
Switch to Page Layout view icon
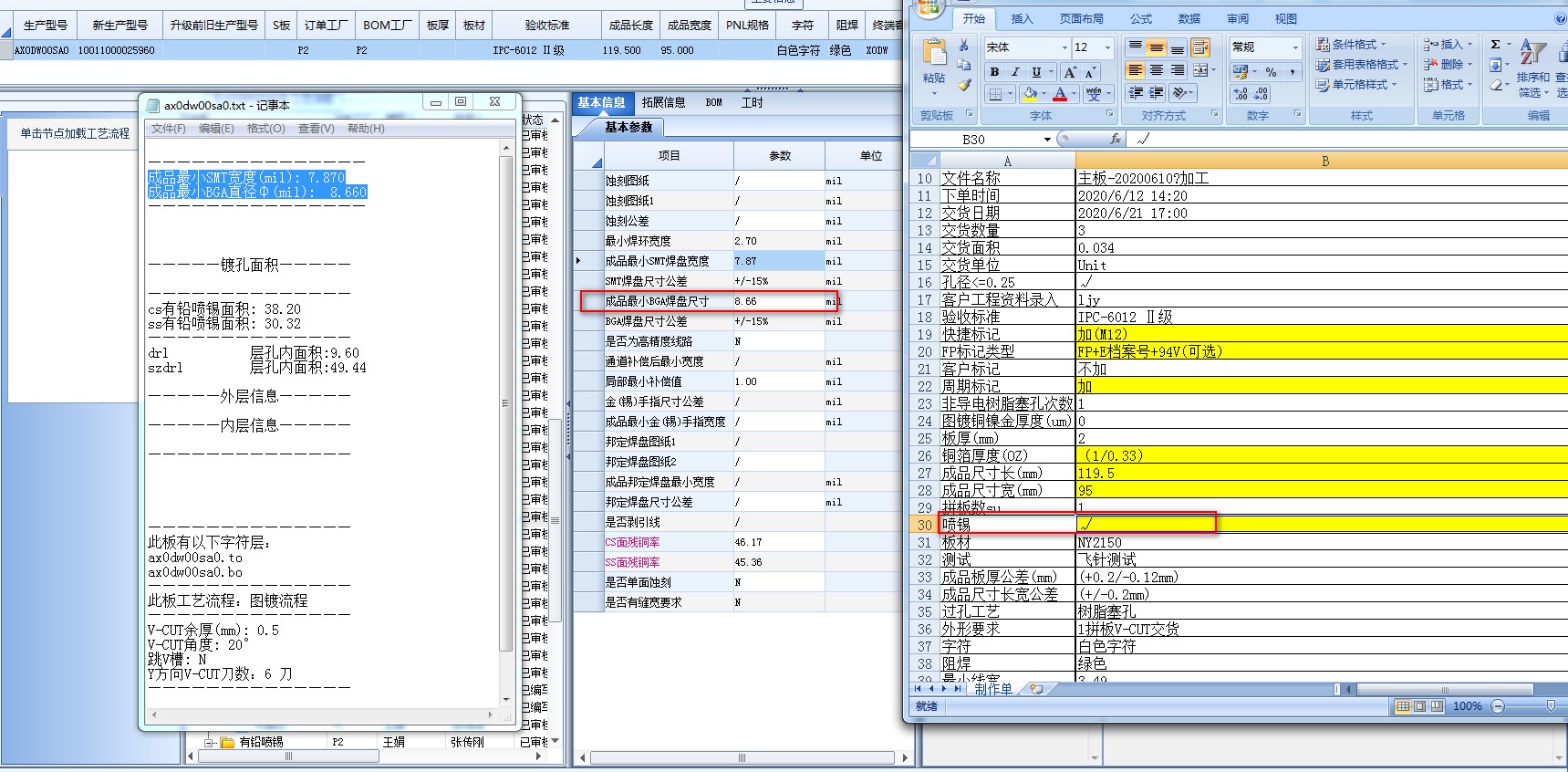(x=1420, y=706)
